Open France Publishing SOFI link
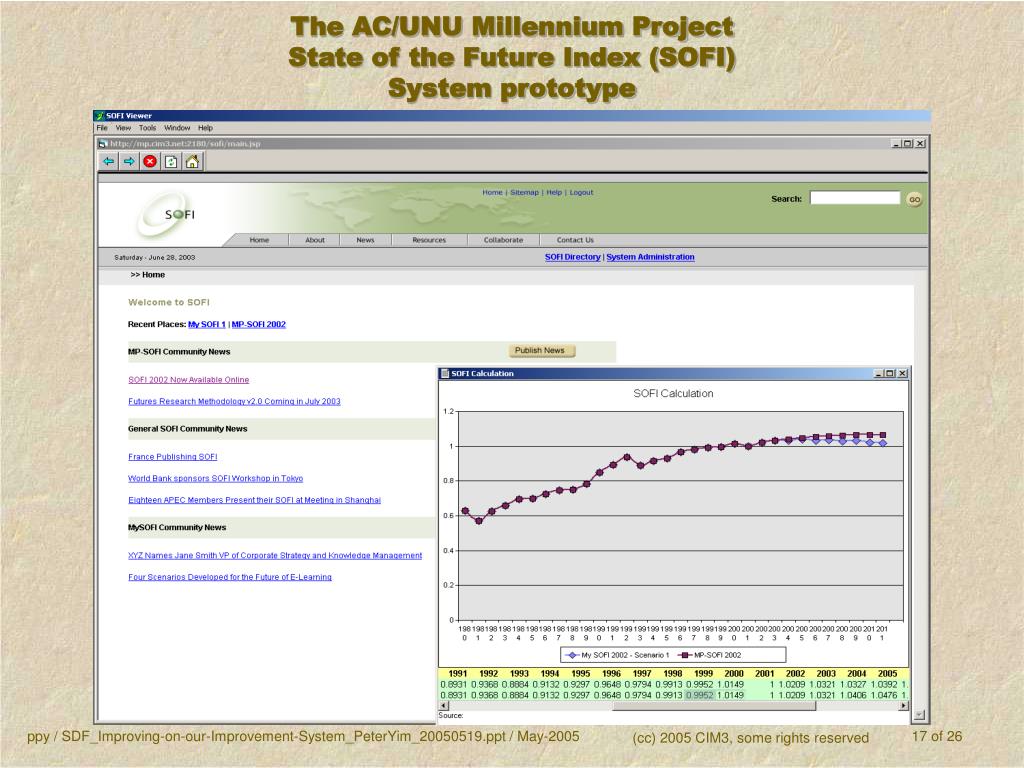The image size is (1024, 768). point(172,457)
